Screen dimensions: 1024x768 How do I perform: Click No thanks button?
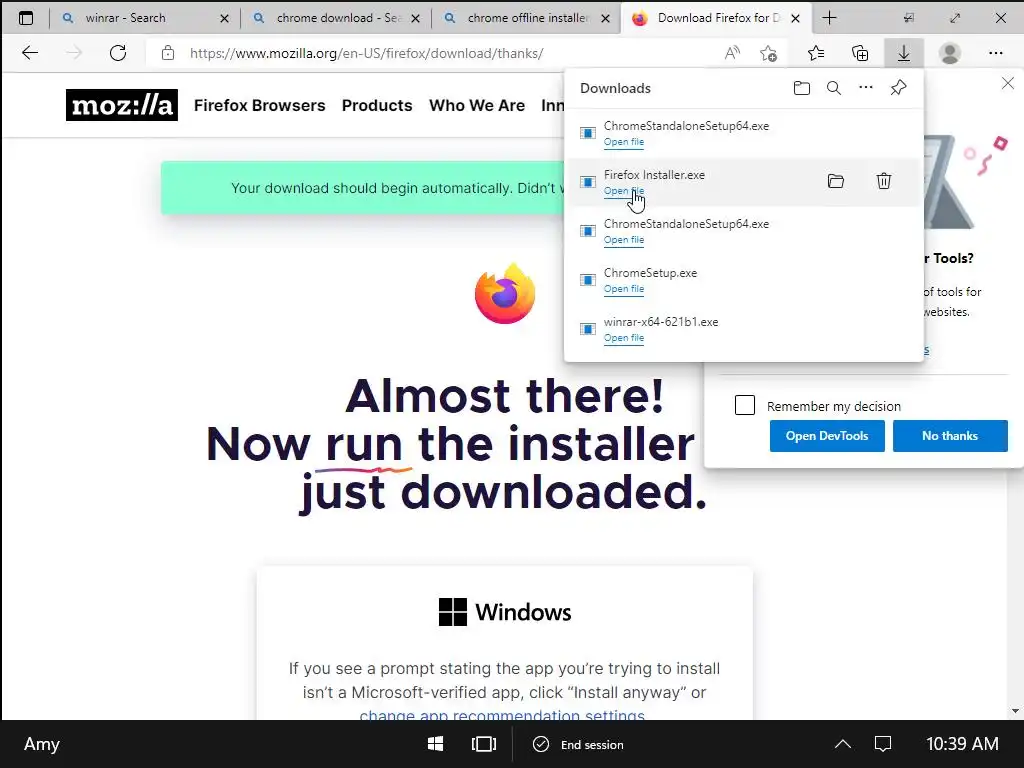click(950, 436)
